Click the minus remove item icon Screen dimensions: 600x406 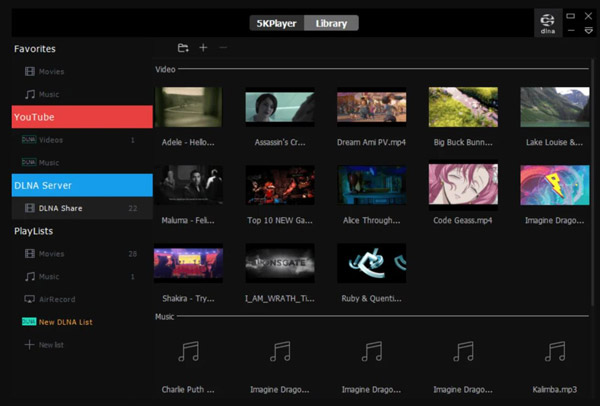(x=223, y=48)
